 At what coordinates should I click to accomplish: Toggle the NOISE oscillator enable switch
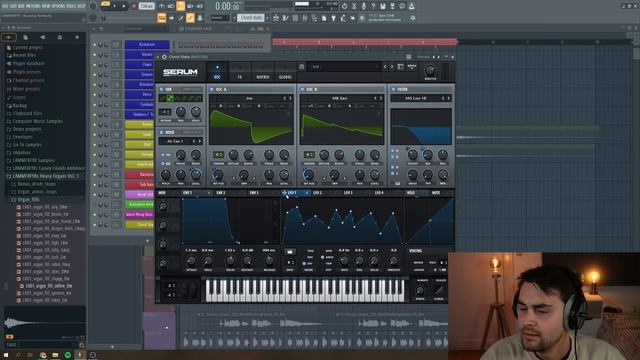(162, 132)
